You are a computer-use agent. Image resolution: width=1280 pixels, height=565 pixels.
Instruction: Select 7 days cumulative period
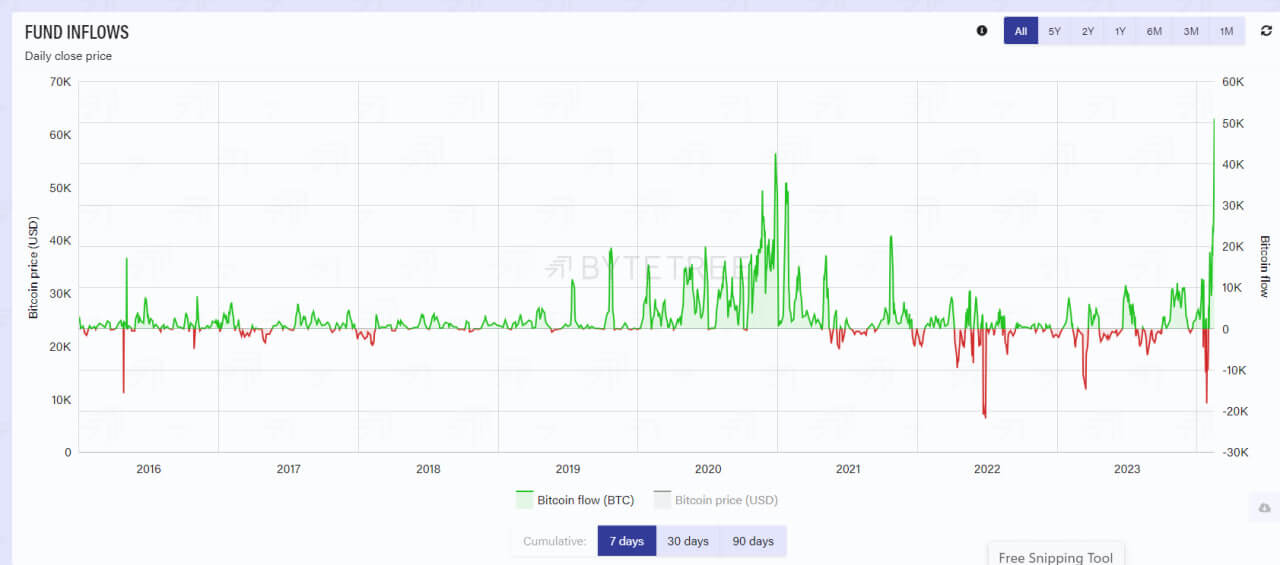click(x=627, y=541)
